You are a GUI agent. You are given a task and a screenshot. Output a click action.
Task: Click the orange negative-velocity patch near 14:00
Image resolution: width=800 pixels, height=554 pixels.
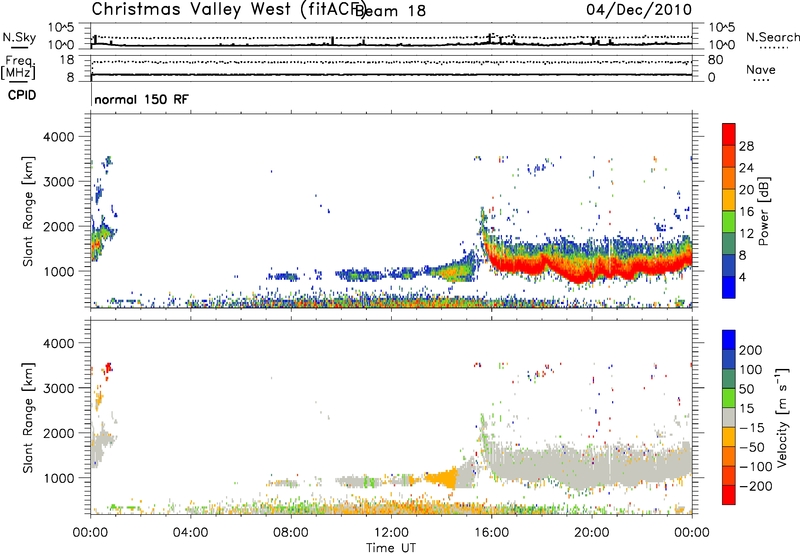441,479
